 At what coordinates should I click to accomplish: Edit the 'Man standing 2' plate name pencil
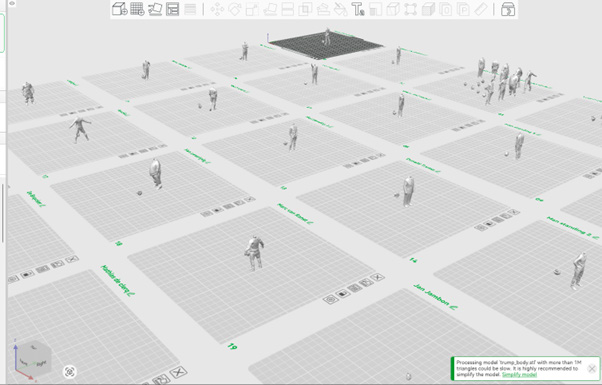[x=596, y=238]
